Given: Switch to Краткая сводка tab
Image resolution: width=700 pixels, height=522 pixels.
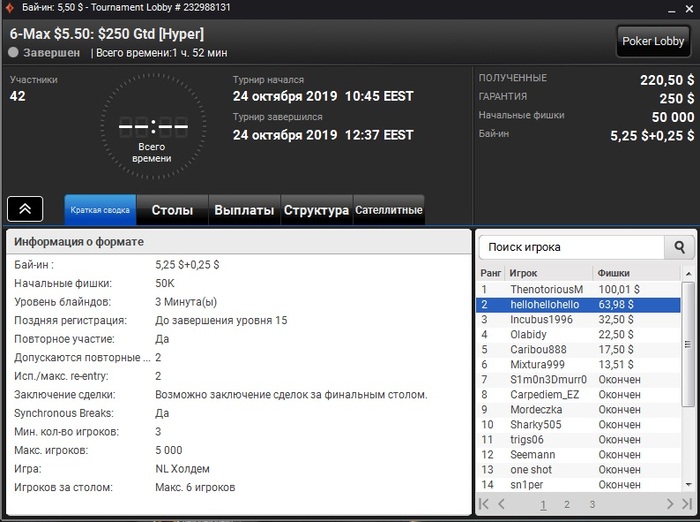Looking at the screenshot, I should coord(100,209).
